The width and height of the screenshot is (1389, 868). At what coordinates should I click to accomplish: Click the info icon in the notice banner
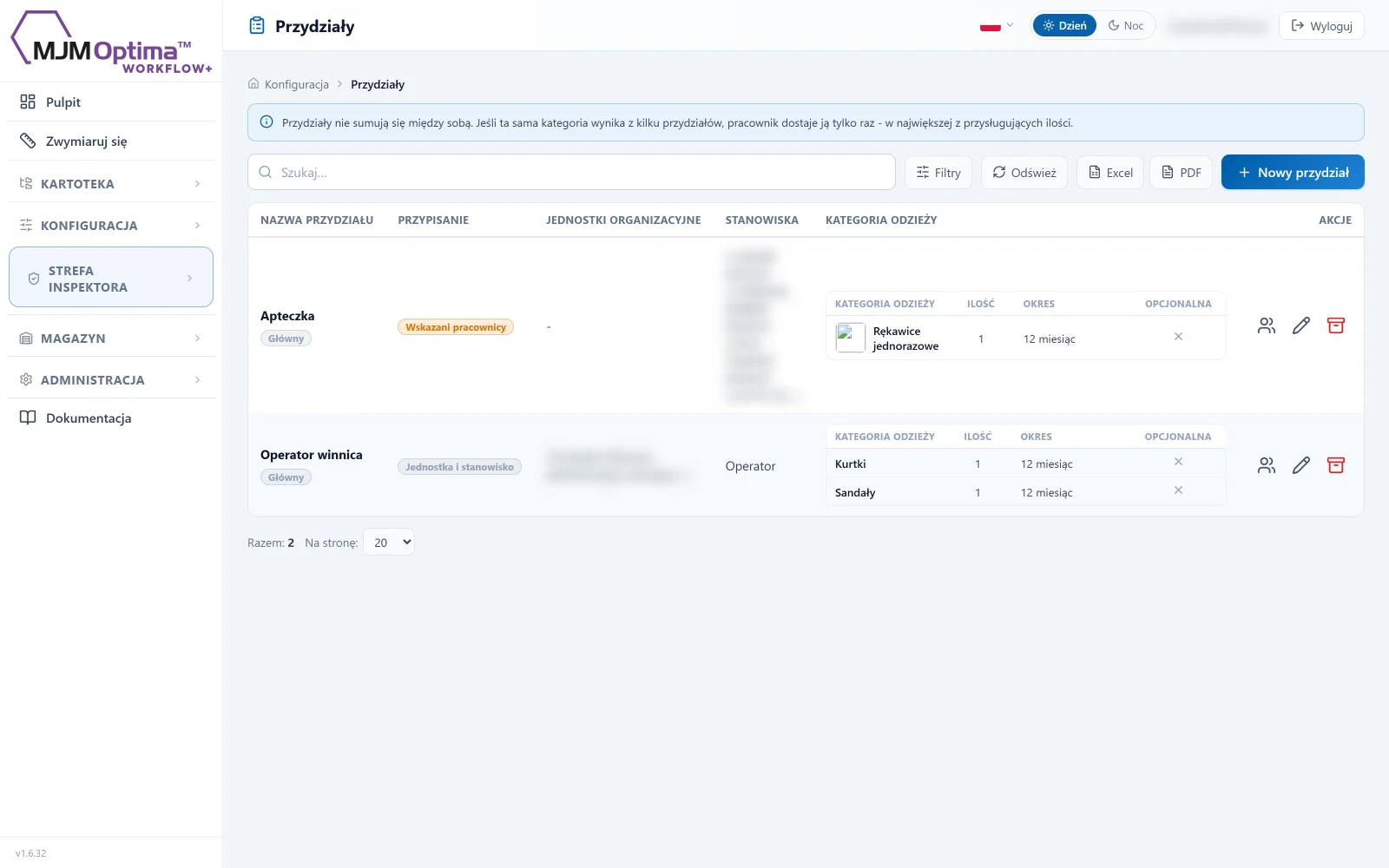coord(267,122)
